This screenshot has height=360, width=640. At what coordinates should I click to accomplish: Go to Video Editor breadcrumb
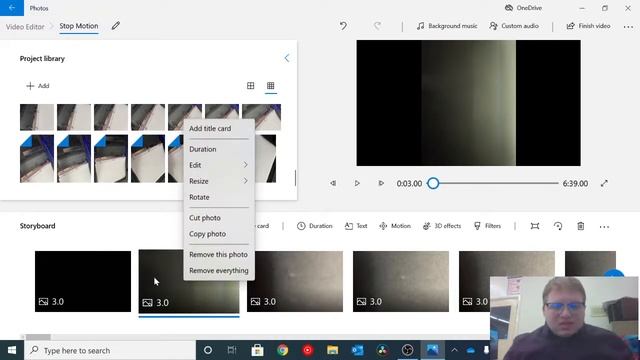25,27
